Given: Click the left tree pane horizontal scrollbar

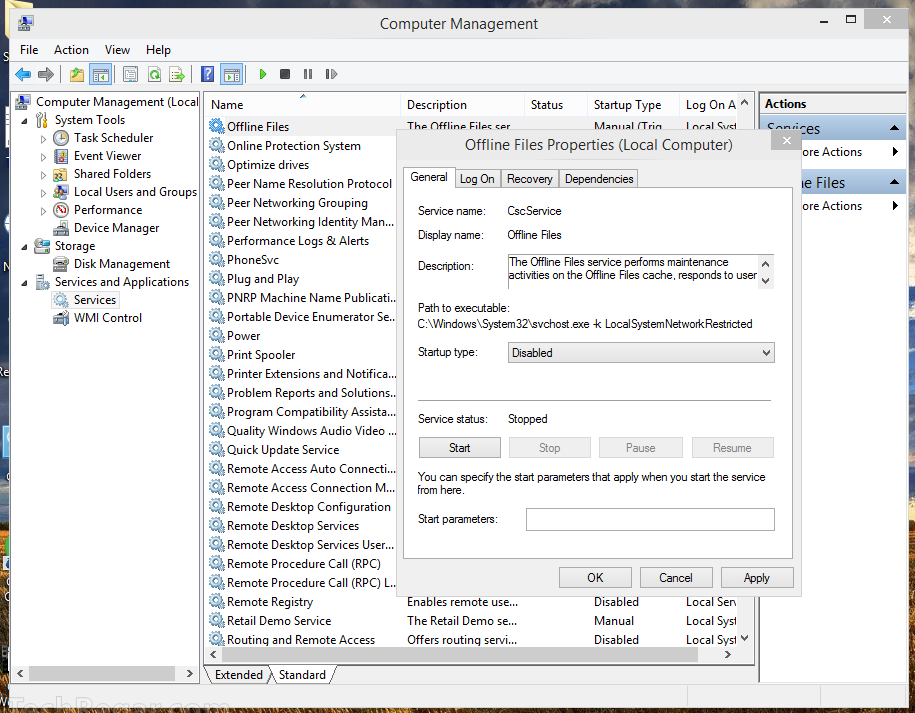Looking at the screenshot, I should point(102,673).
